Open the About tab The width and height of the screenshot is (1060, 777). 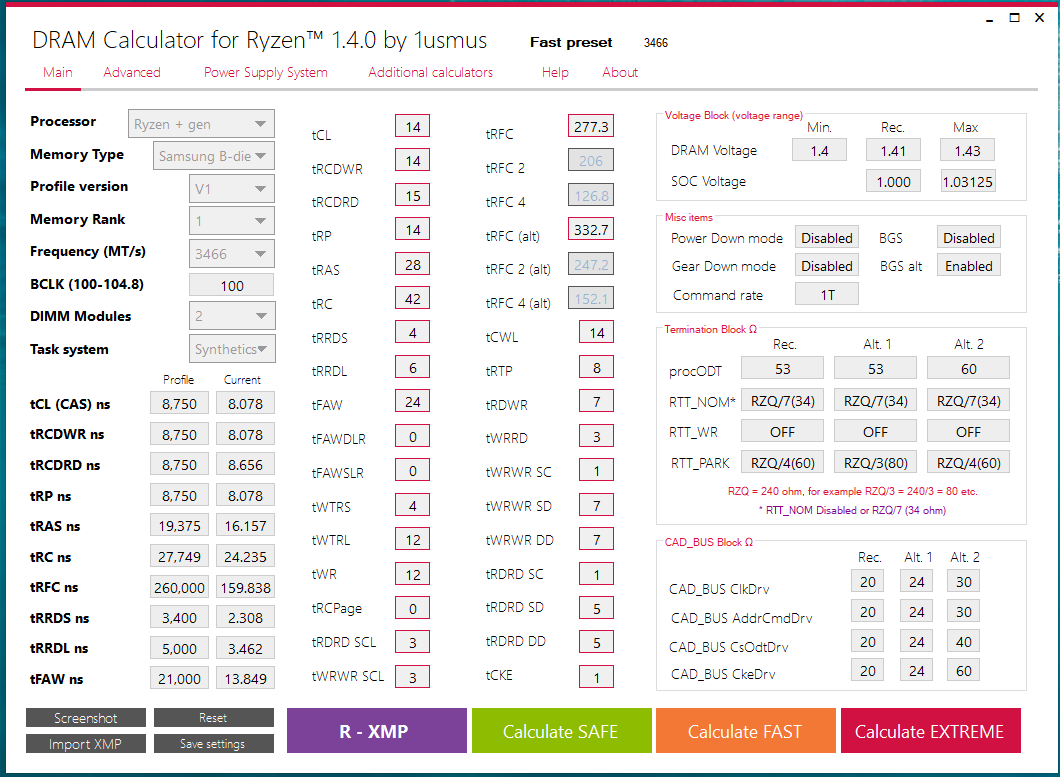coord(620,72)
